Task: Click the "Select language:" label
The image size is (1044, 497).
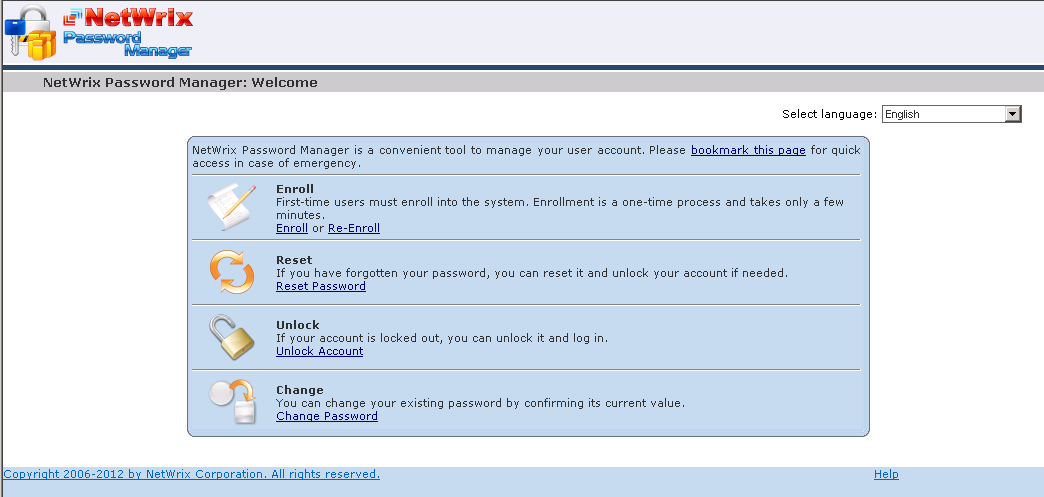Action: [x=830, y=114]
